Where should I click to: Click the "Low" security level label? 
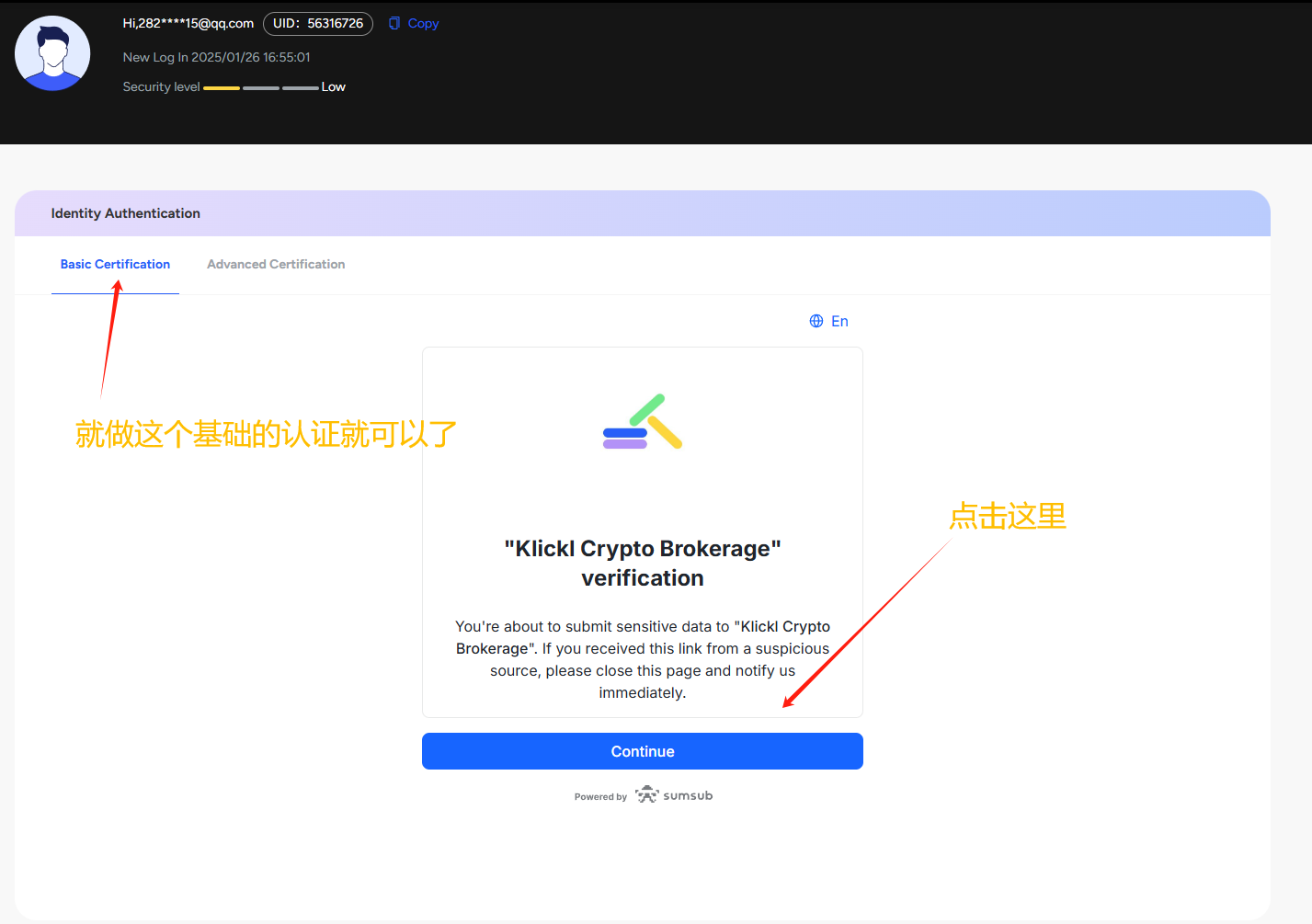click(334, 86)
